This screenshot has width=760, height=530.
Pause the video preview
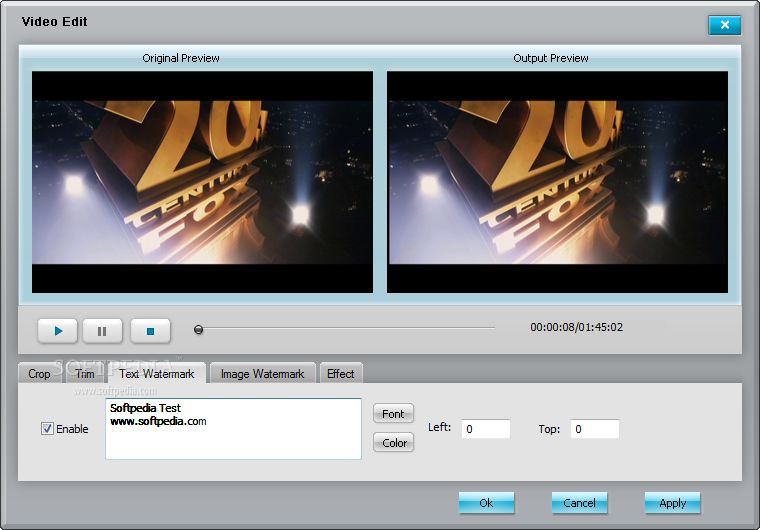click(x=102, y=331)
